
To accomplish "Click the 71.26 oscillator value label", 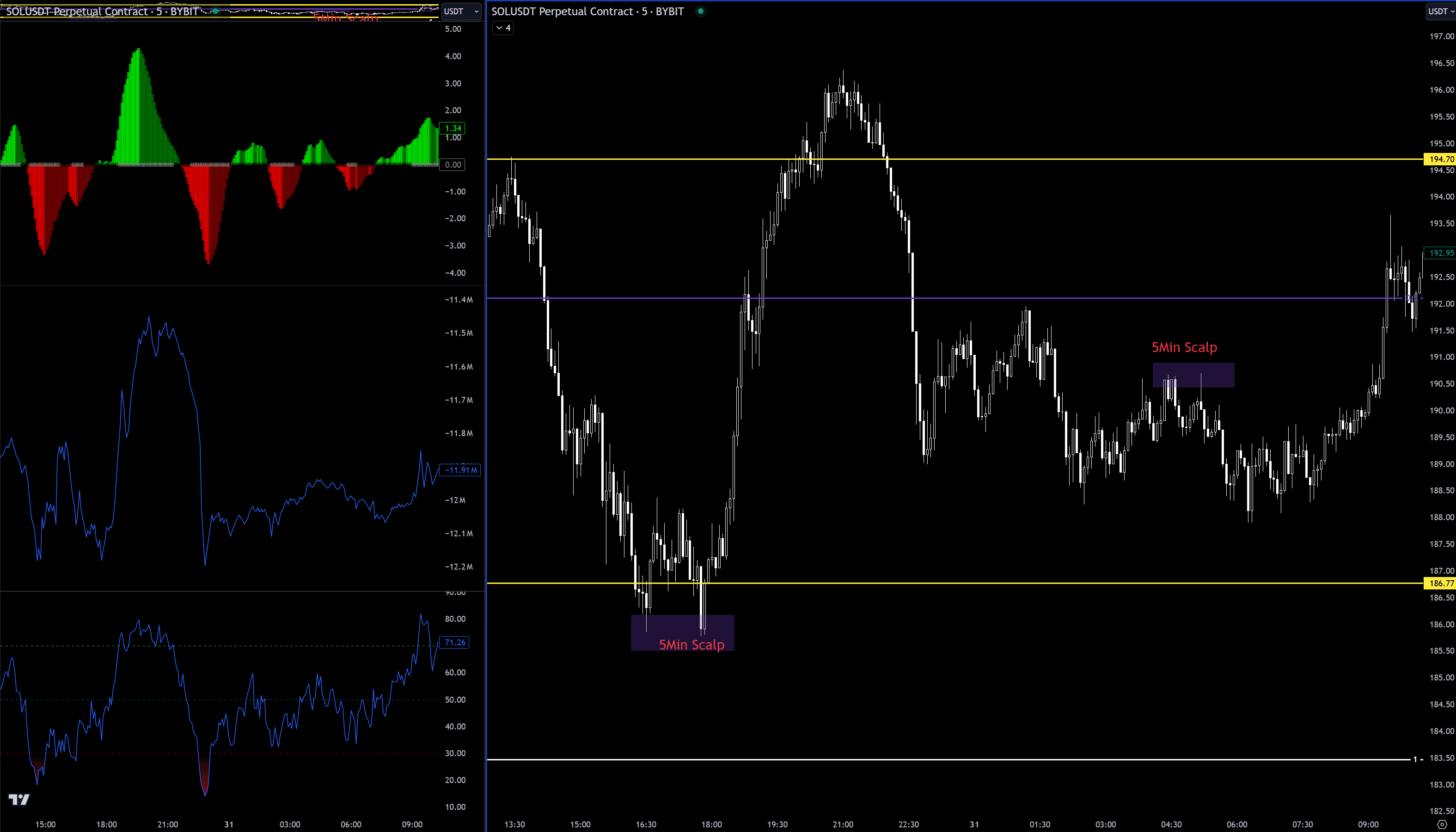I will click(454, 642).
